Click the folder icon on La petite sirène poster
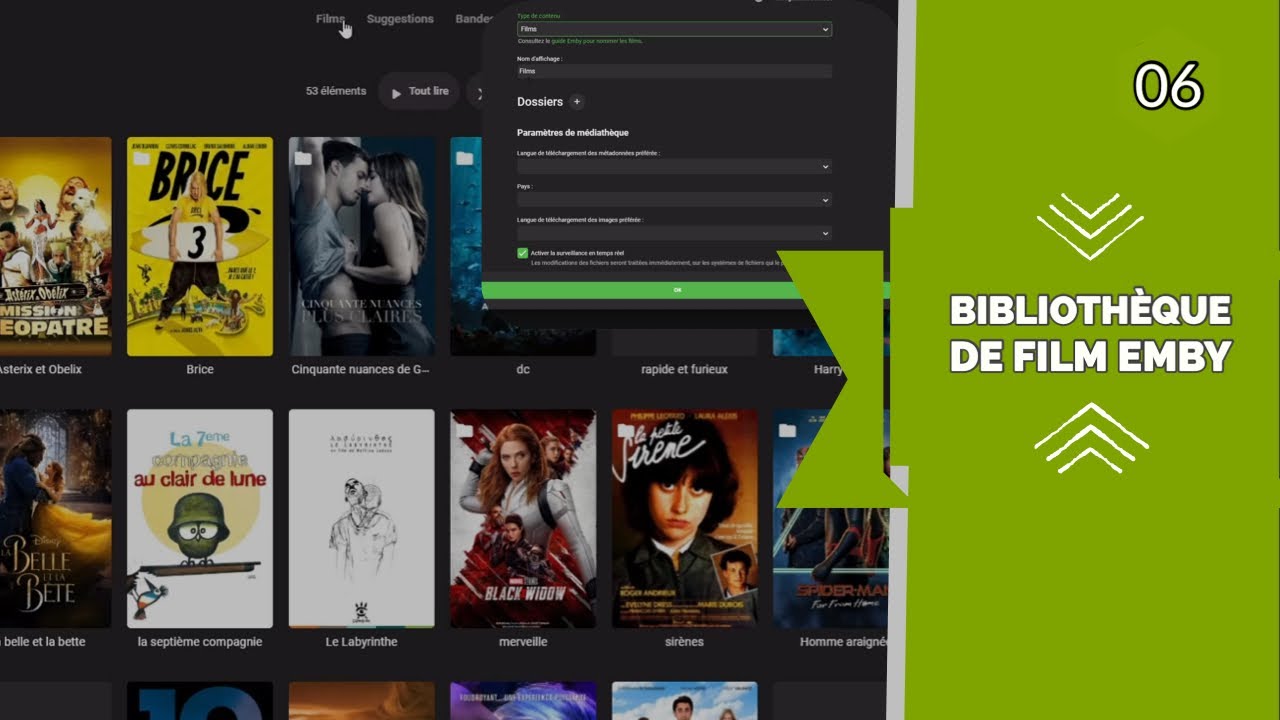 pyautogui.click(x=626, y=431)
